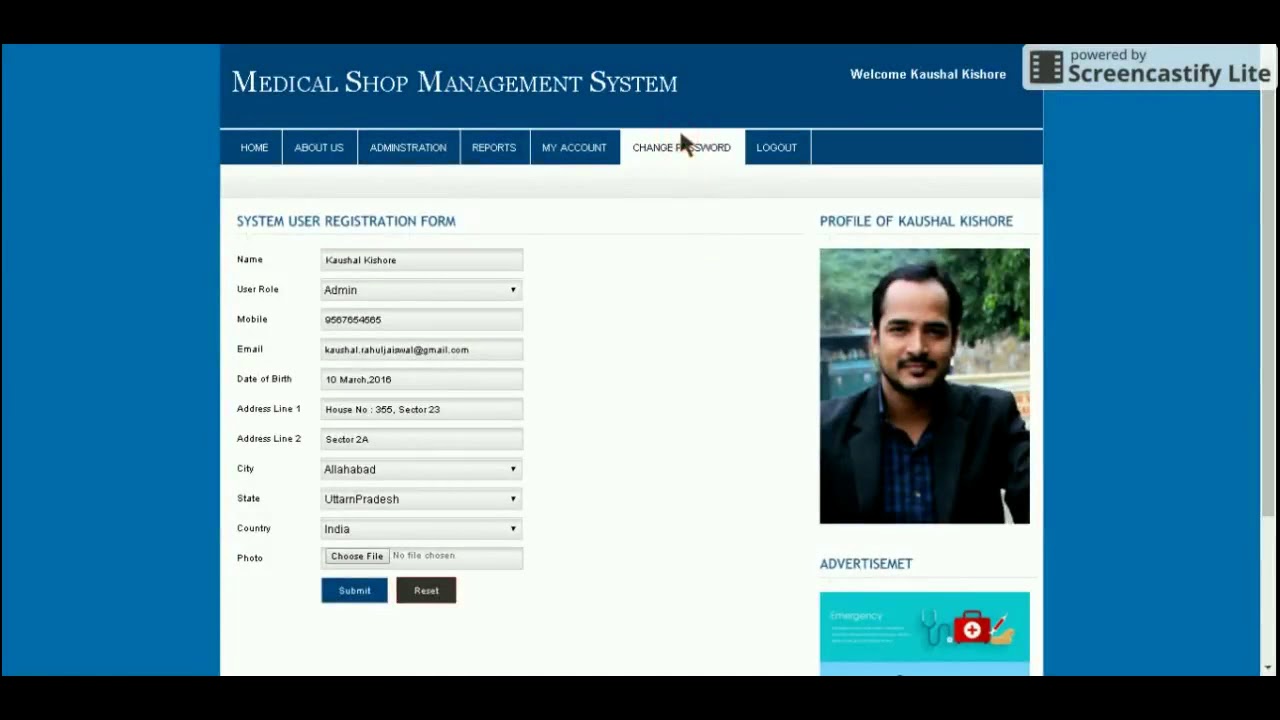Open the City dropdown showing Allahabad
Screen dimensions: 1280x720
coord(422,469)
